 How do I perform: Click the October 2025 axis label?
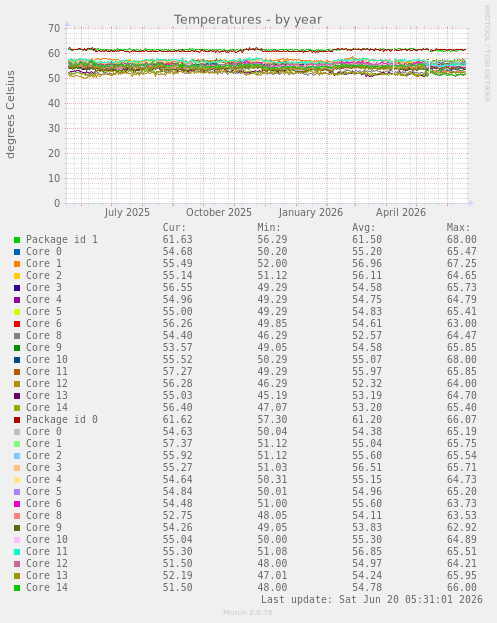click(x=219, y=212)
